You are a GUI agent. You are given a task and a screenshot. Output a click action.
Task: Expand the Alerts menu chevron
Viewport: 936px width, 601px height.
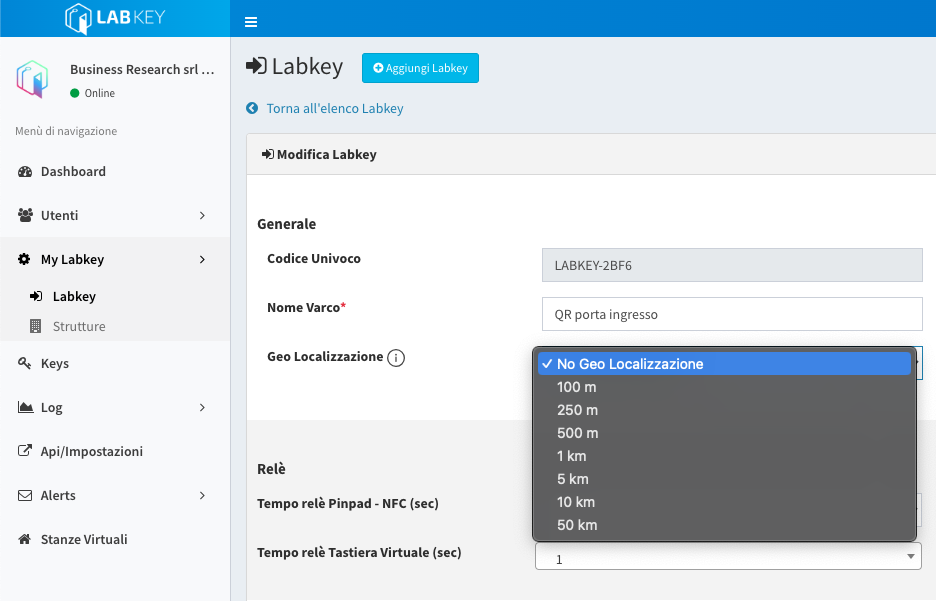point(202,495)
